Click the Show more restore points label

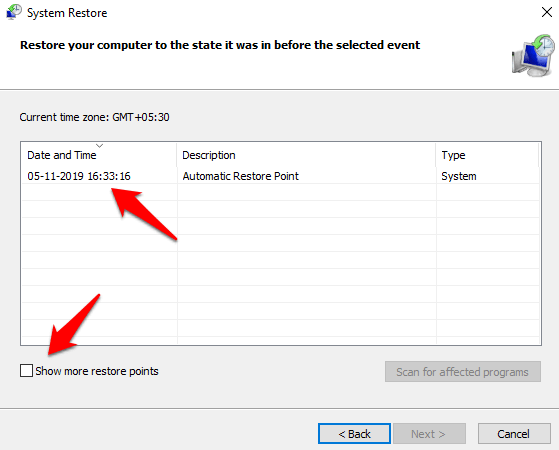point(97,371)
